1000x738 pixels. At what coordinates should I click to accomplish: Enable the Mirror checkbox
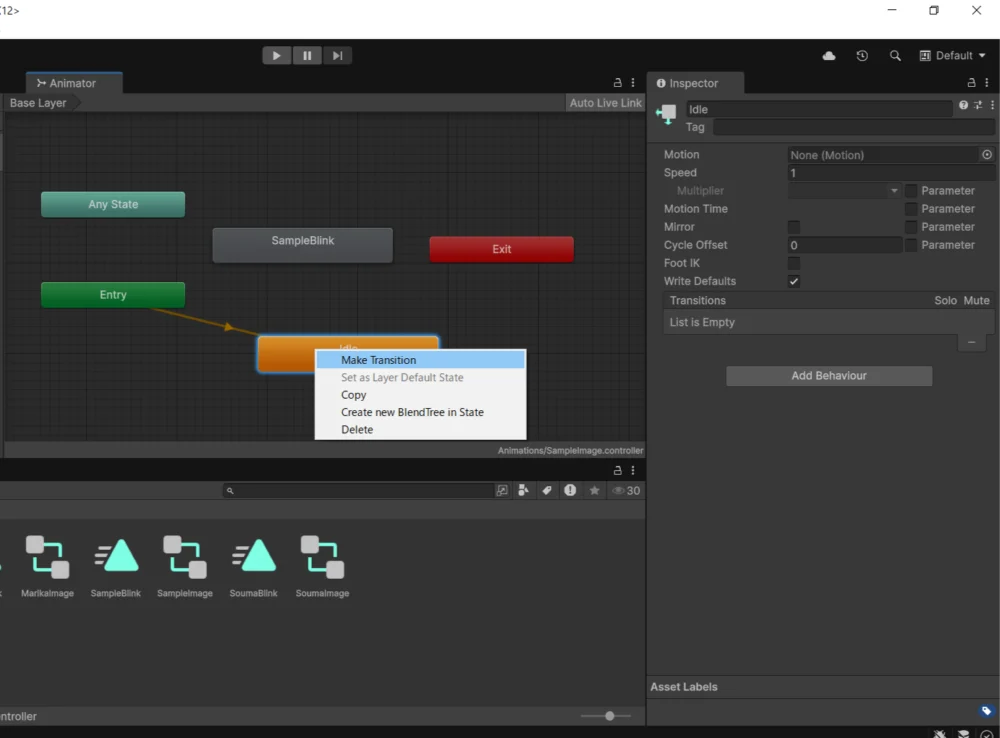click(x=794, y=227)
